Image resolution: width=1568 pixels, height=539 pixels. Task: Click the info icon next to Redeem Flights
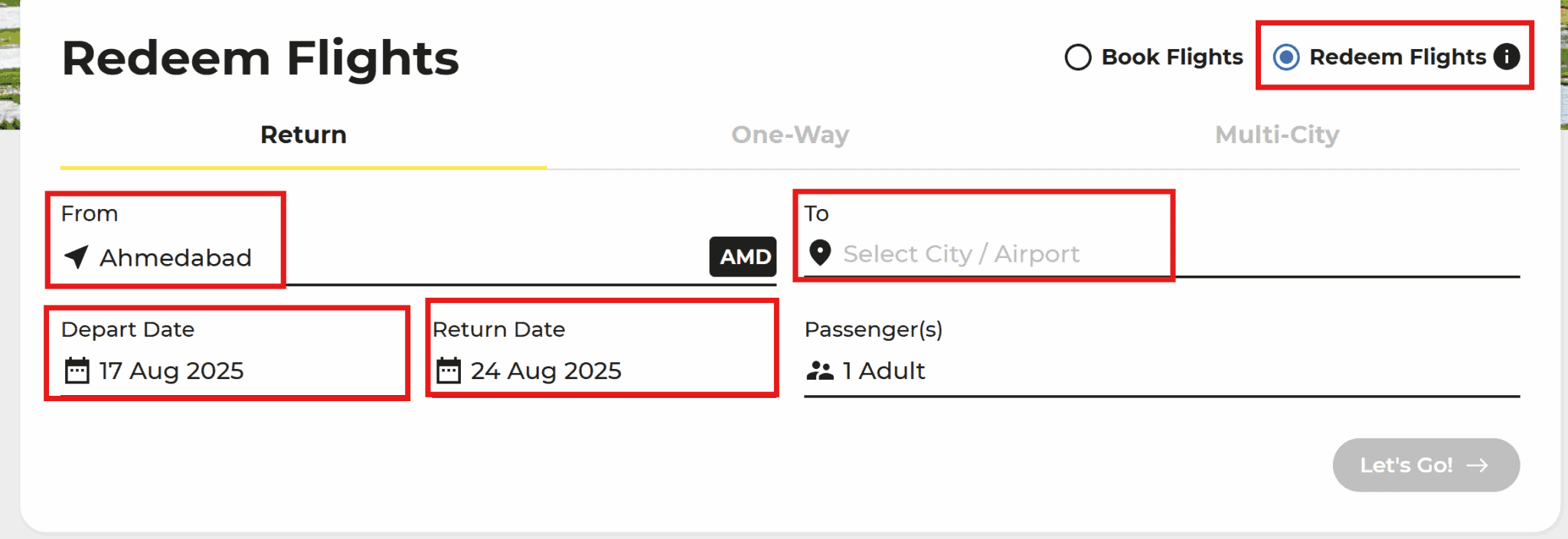1505,57
